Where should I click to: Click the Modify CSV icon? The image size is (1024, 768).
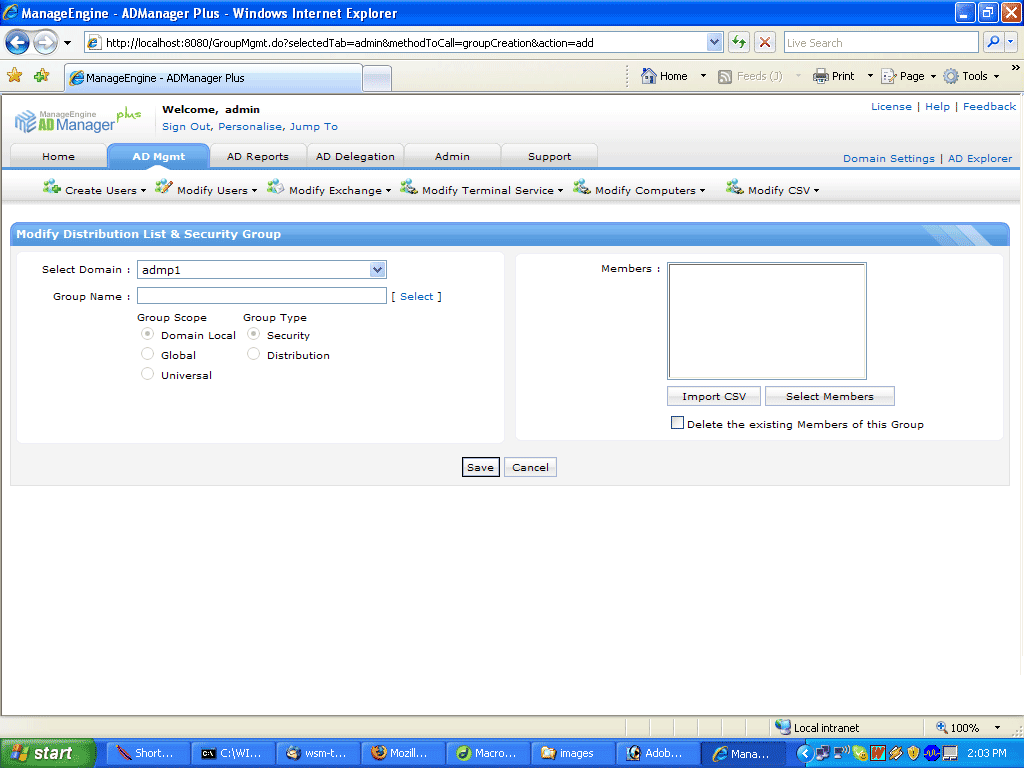(x=735, y=187)
